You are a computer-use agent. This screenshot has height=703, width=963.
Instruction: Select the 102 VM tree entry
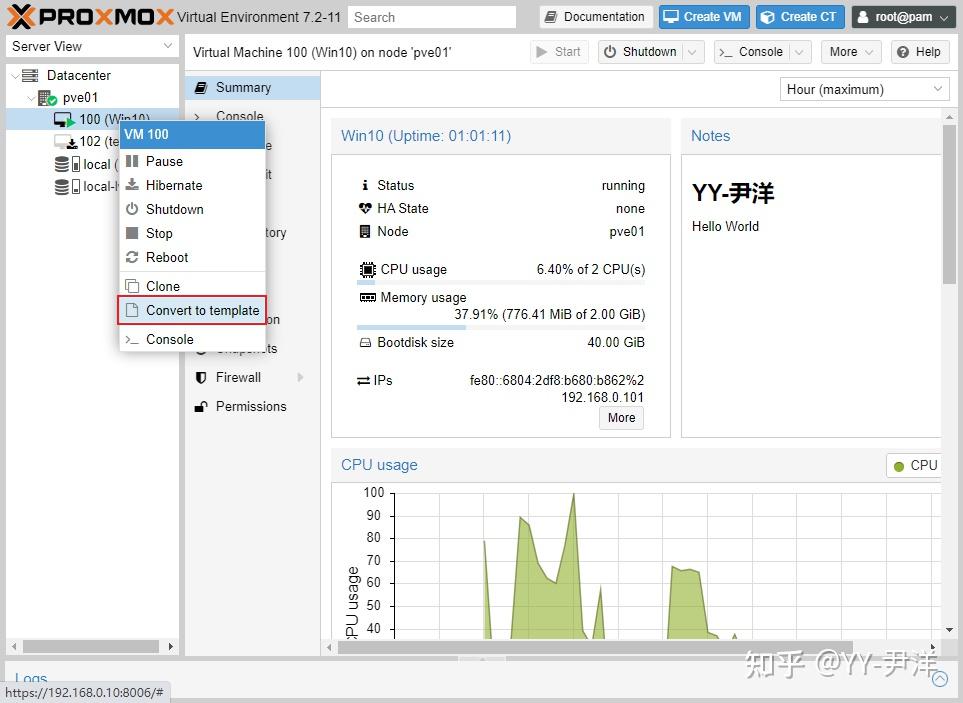(x=92, y=142)
